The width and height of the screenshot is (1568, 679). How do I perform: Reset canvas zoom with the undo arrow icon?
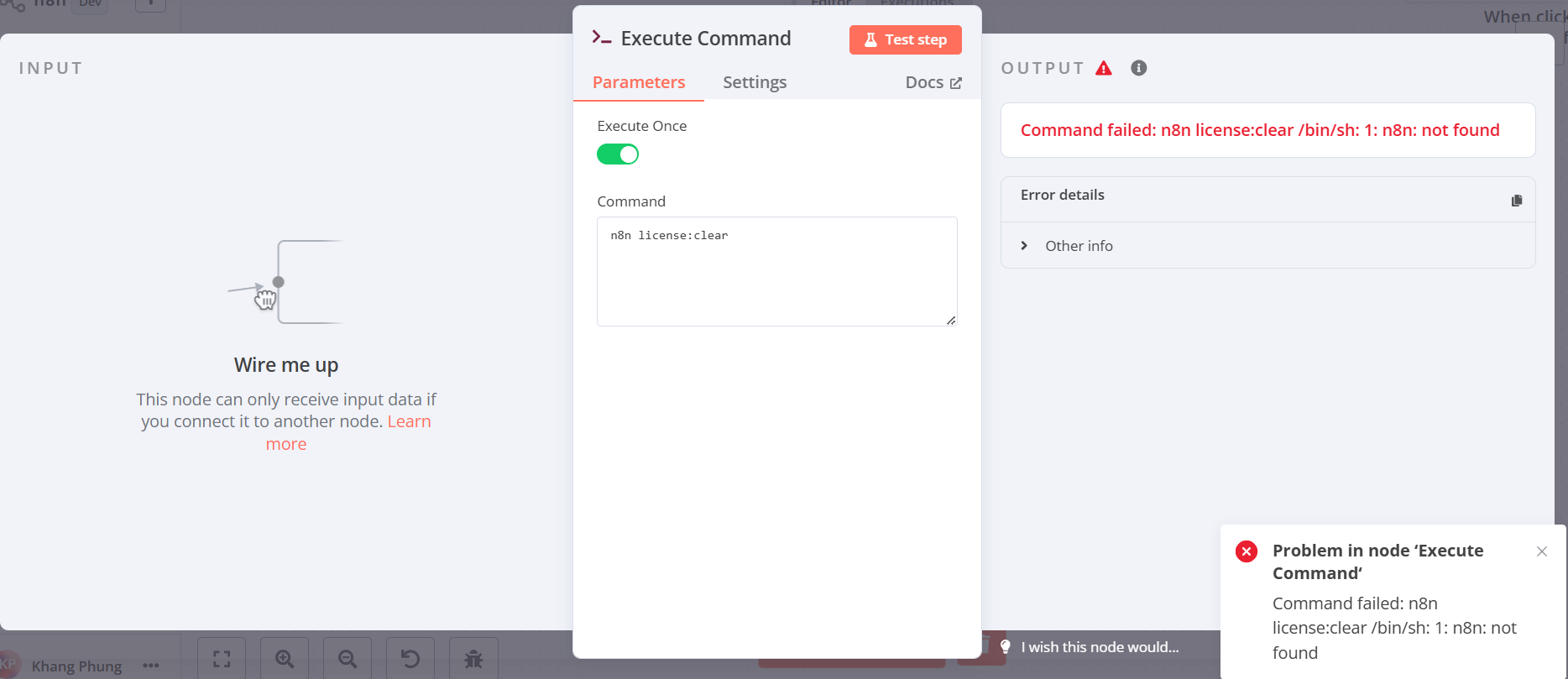point(410,659)
